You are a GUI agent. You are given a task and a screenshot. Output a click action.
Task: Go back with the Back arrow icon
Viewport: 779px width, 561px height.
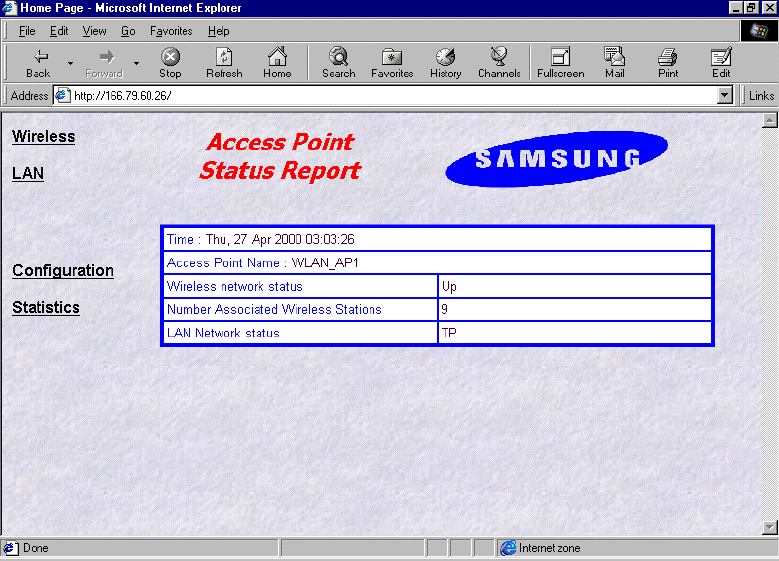point(40,57)
